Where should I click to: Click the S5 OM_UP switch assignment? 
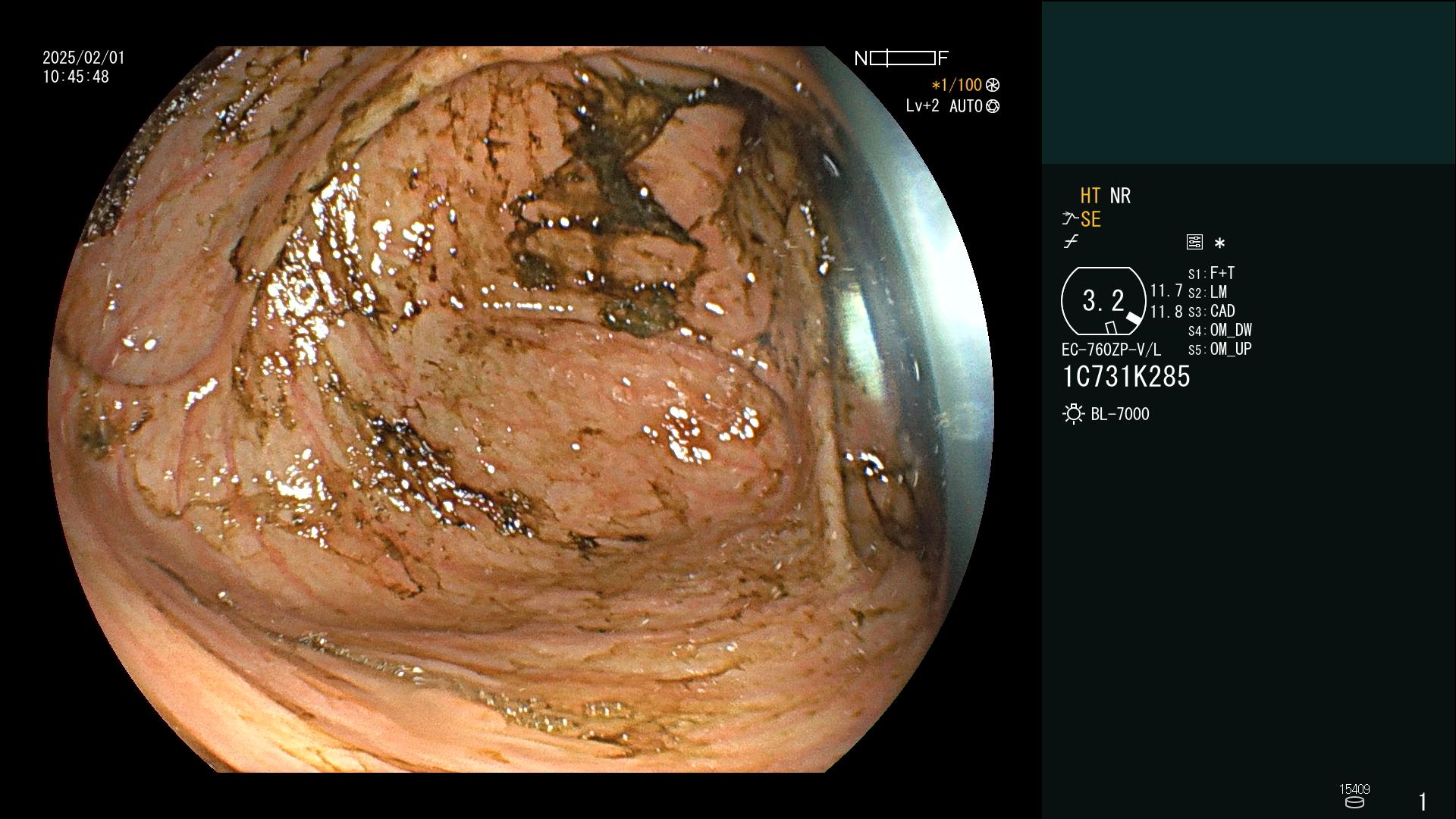[1220, 349]
